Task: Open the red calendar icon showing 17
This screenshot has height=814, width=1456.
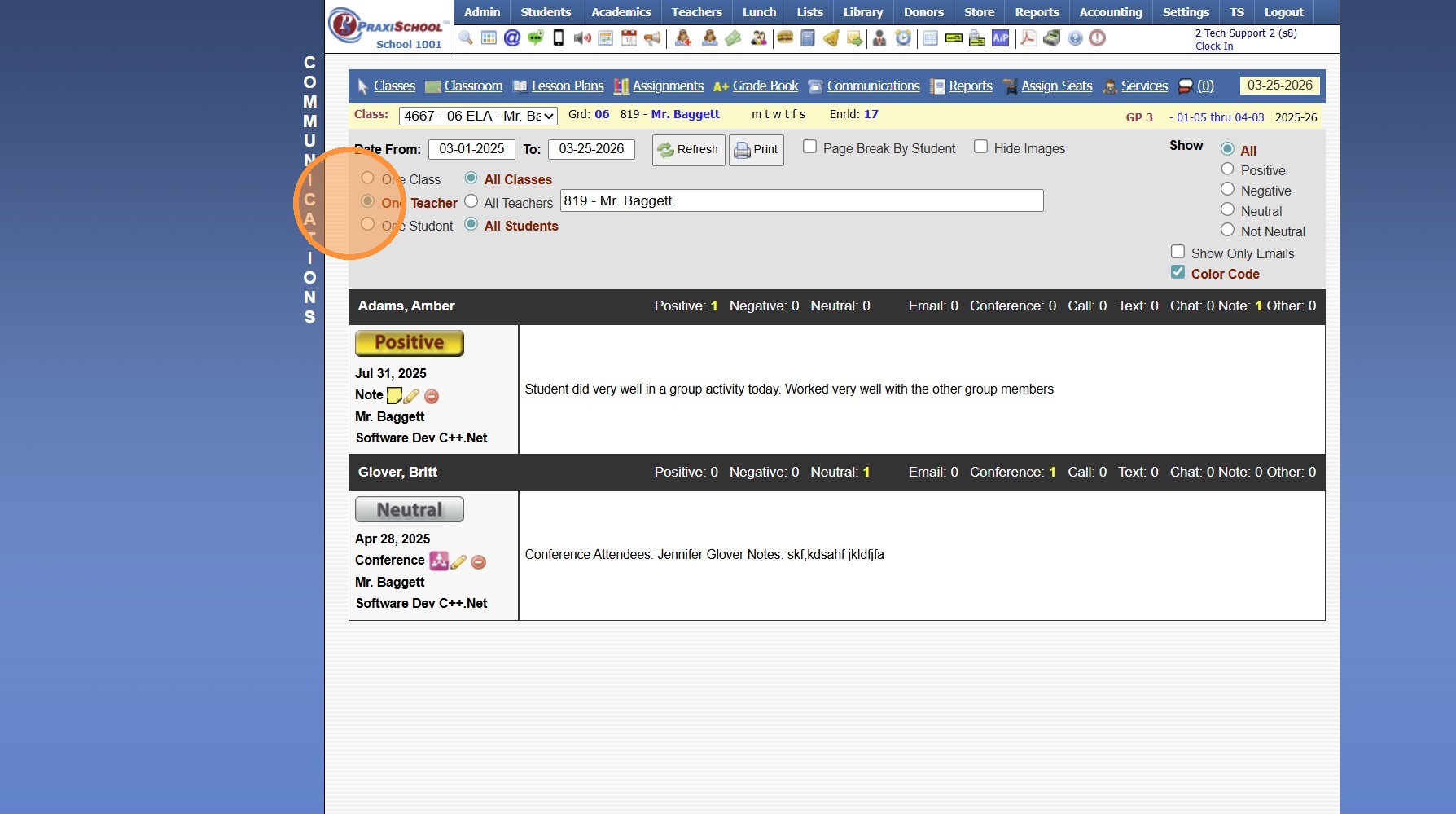Action: (x=629, y=38)
